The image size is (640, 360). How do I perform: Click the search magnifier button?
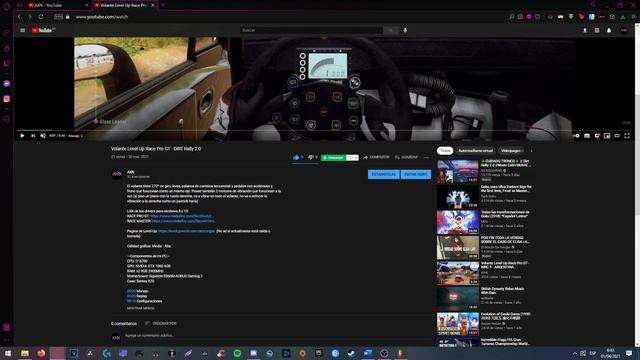pos(391,30)
